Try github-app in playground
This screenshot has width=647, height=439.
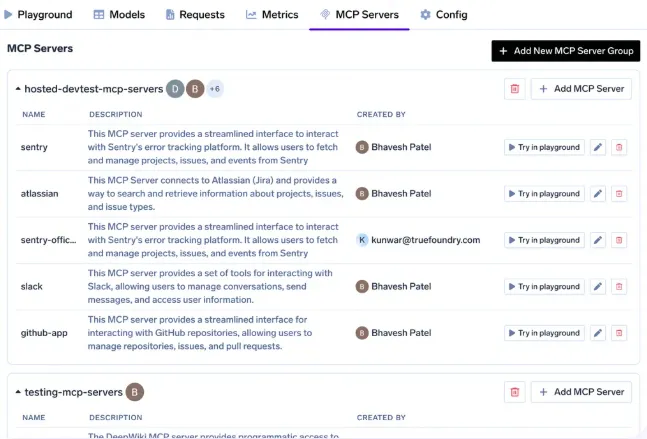[544, 333]
